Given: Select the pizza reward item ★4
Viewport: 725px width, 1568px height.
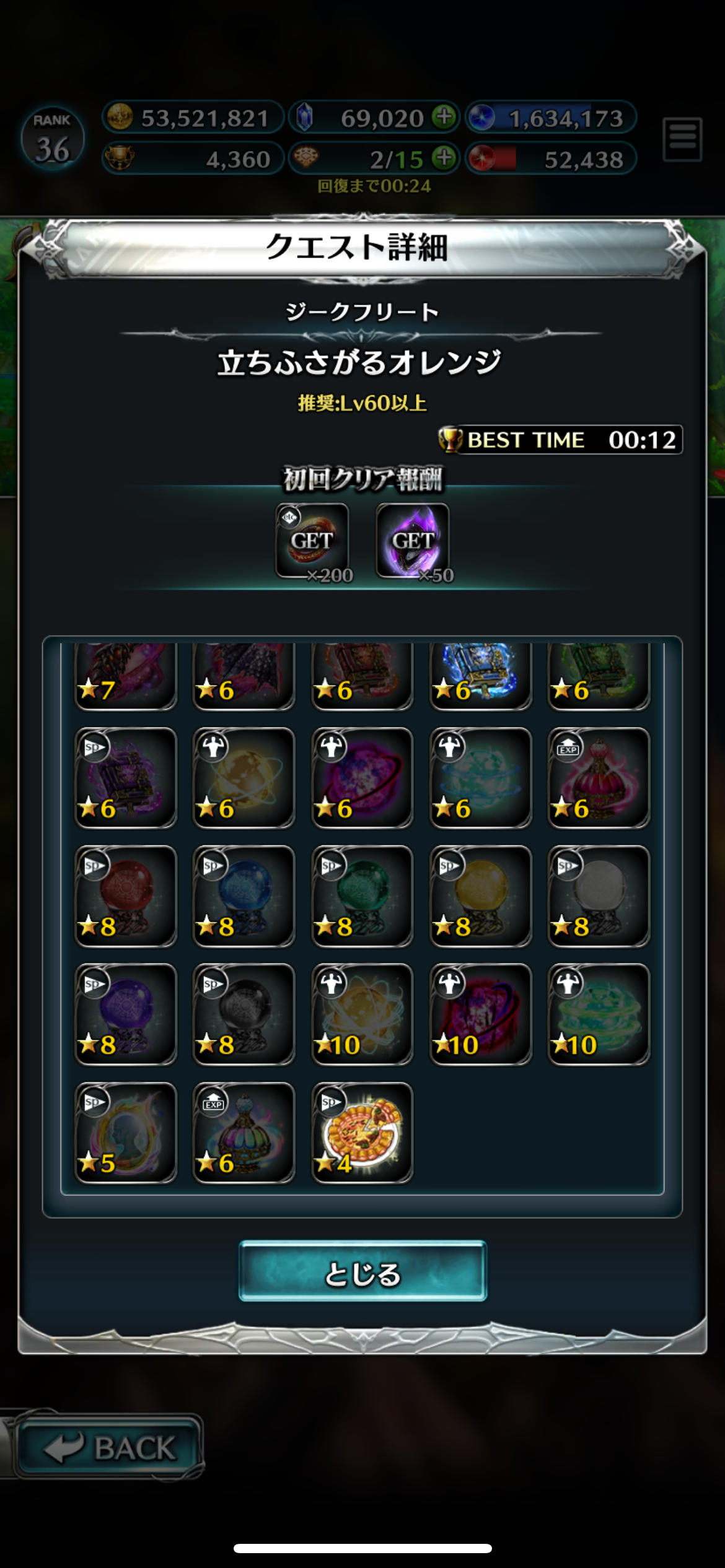Looking at the screenshot, I should [362, 1133].
